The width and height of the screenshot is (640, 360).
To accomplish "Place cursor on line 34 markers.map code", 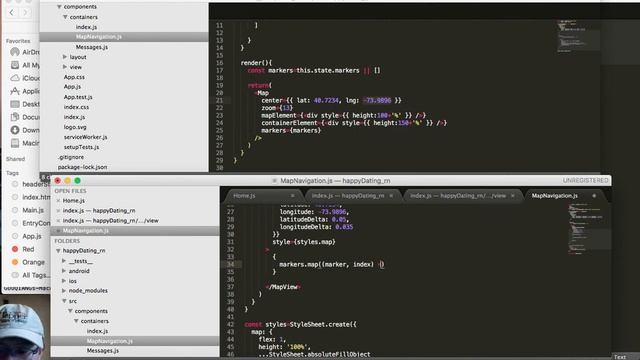I will click(331, 264).
